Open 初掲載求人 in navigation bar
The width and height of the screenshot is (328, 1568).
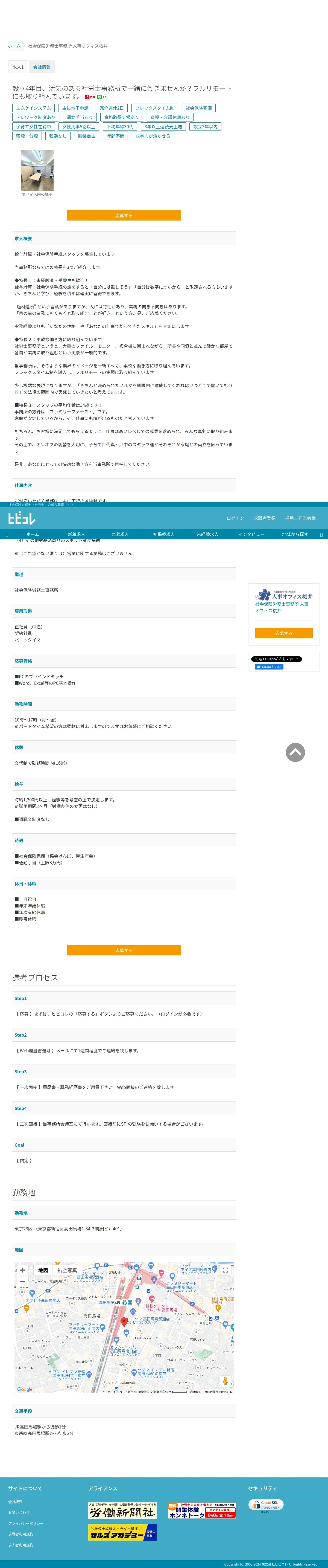coord(164,534)
